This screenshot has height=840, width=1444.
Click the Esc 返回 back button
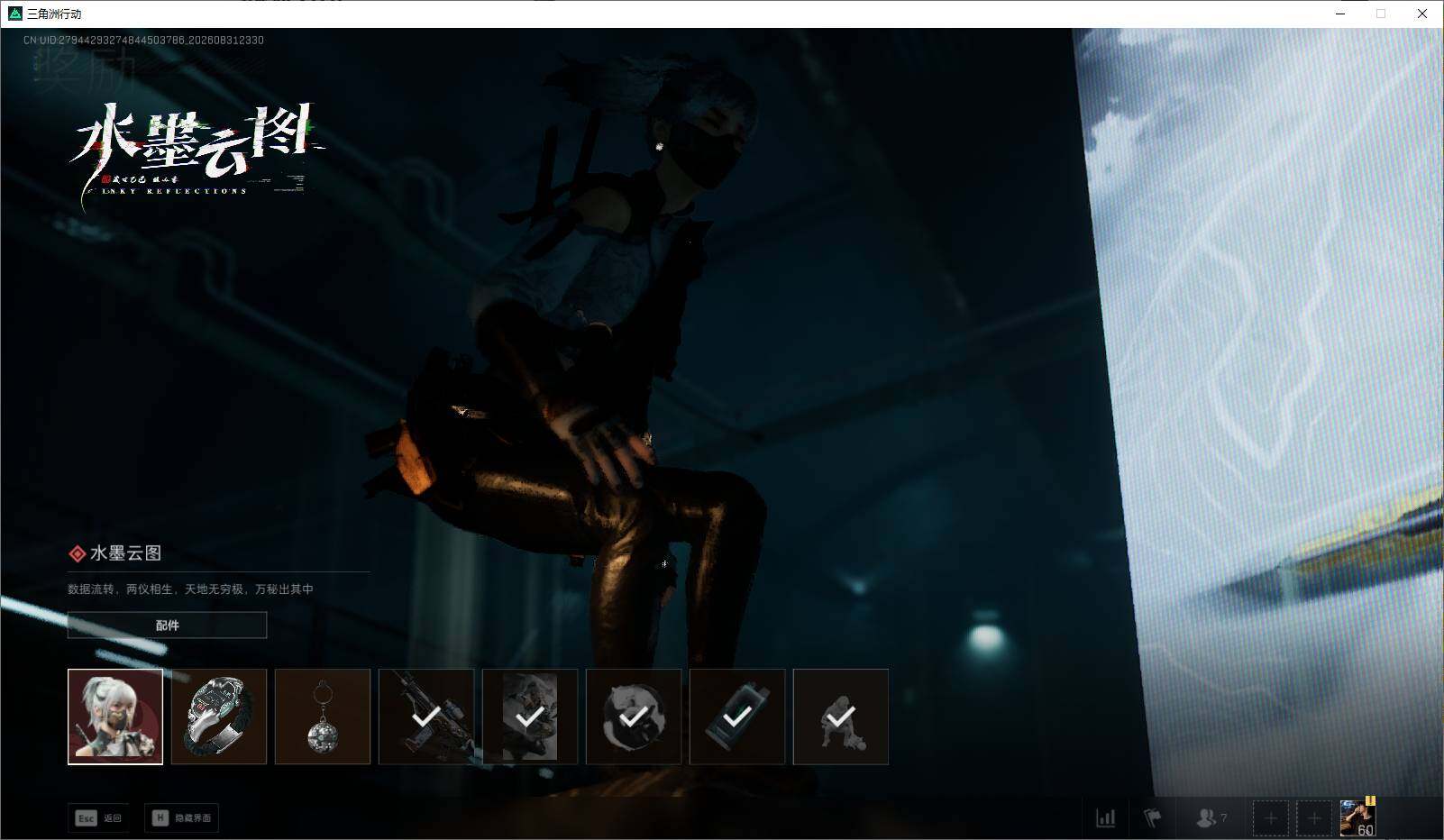click(x=98, y=817)
